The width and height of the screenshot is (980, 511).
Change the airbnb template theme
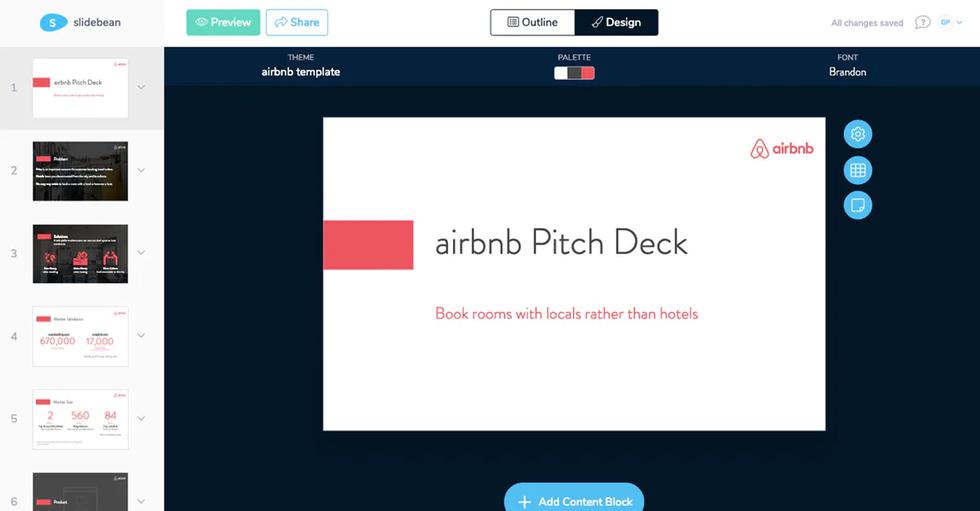pos(300,72)
